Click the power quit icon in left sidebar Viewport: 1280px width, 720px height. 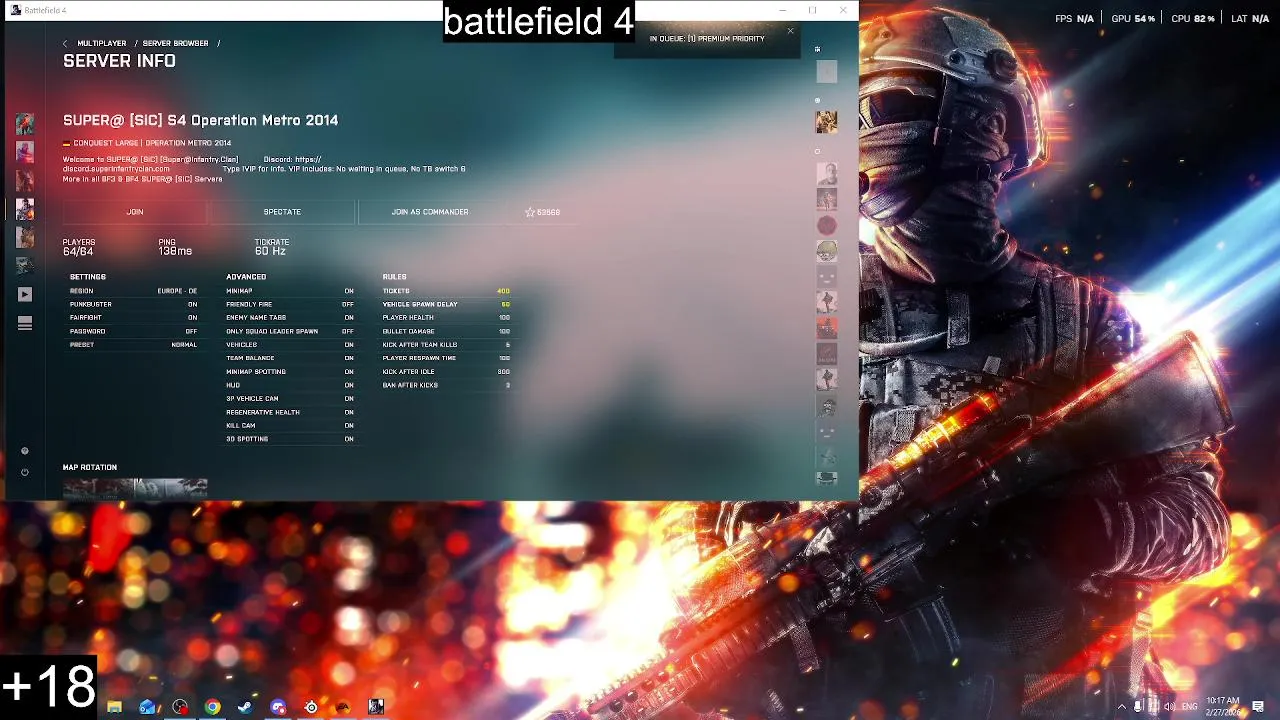(x=25, y=472)
